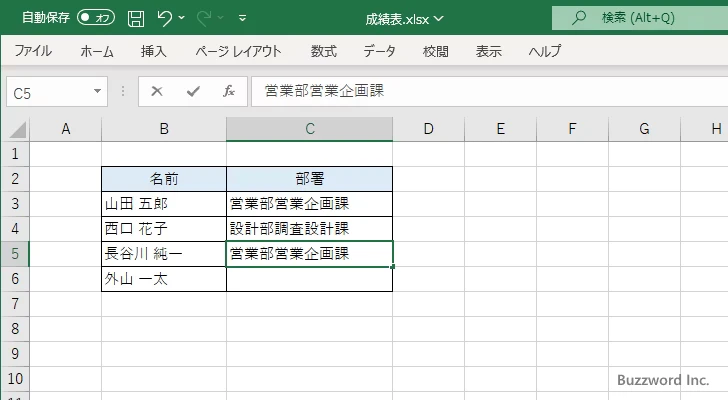Expand the Undo history dropdown arrow

[184, 18]
